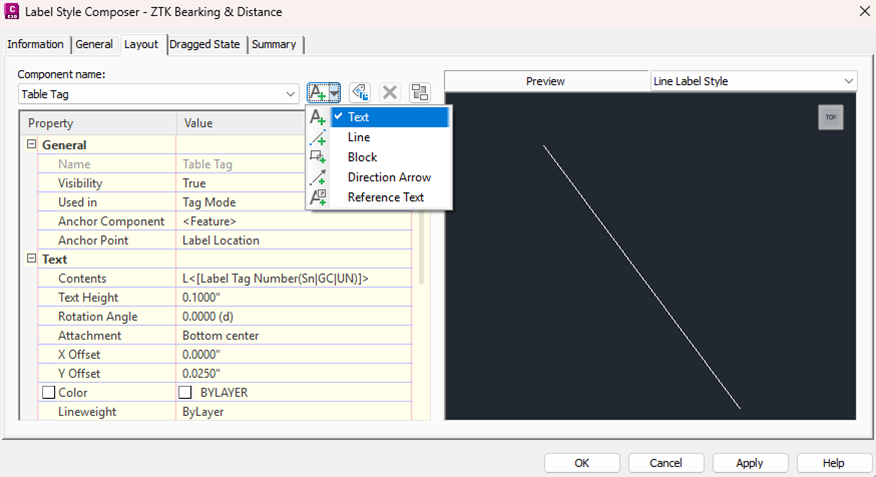Choose Line from the component menu
This screenshot has width=876, height=477.
[359, 137]
